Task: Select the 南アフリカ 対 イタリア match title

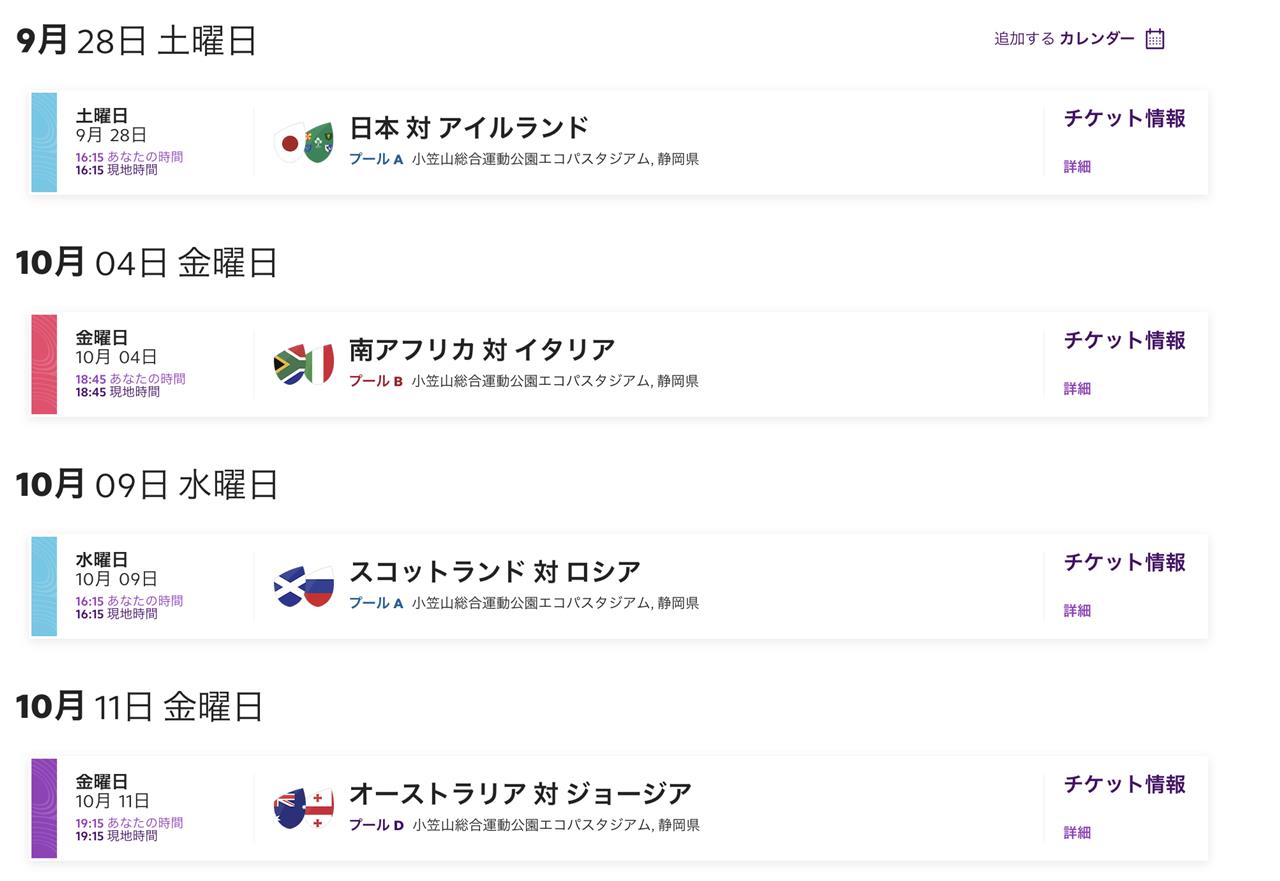Action: (x=482, y=350)
